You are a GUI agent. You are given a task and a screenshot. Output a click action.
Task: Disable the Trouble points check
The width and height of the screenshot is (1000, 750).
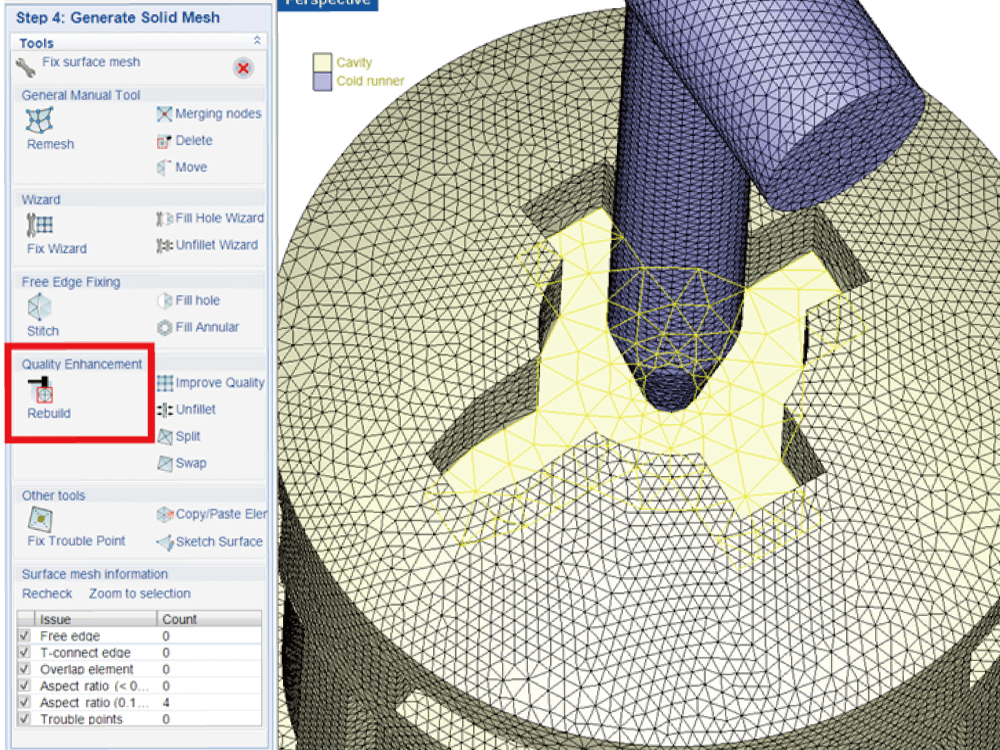coord(23,718)
